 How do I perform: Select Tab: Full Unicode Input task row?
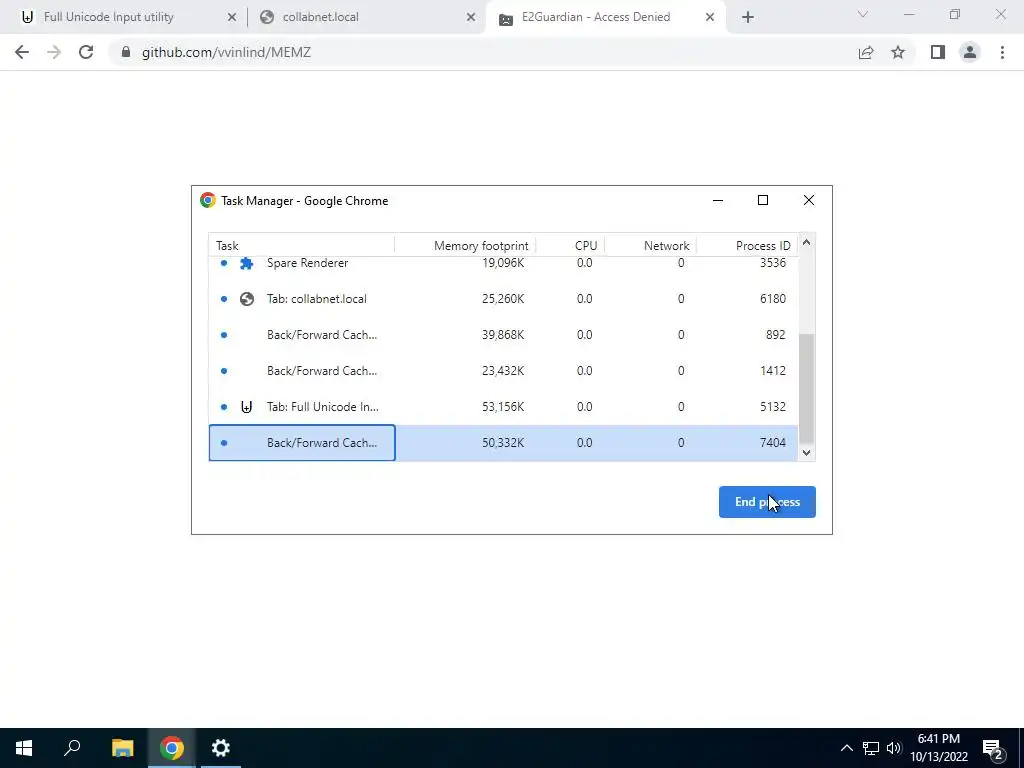(x=503, y=407)
